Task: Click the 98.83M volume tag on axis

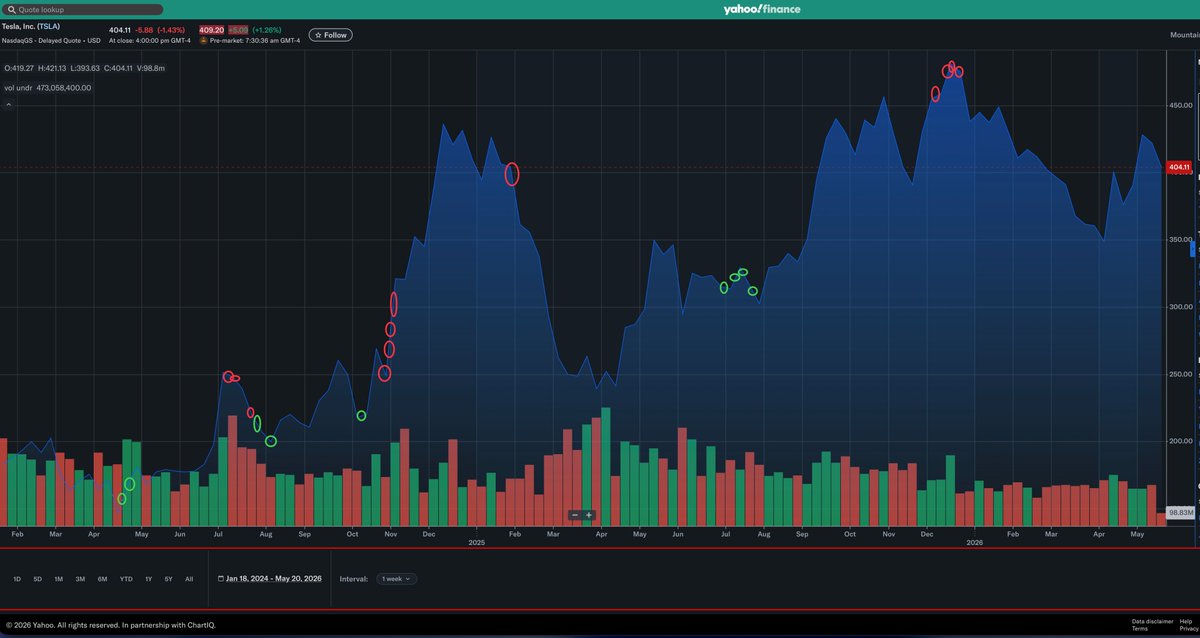Action: click(x=1181, y=511)
